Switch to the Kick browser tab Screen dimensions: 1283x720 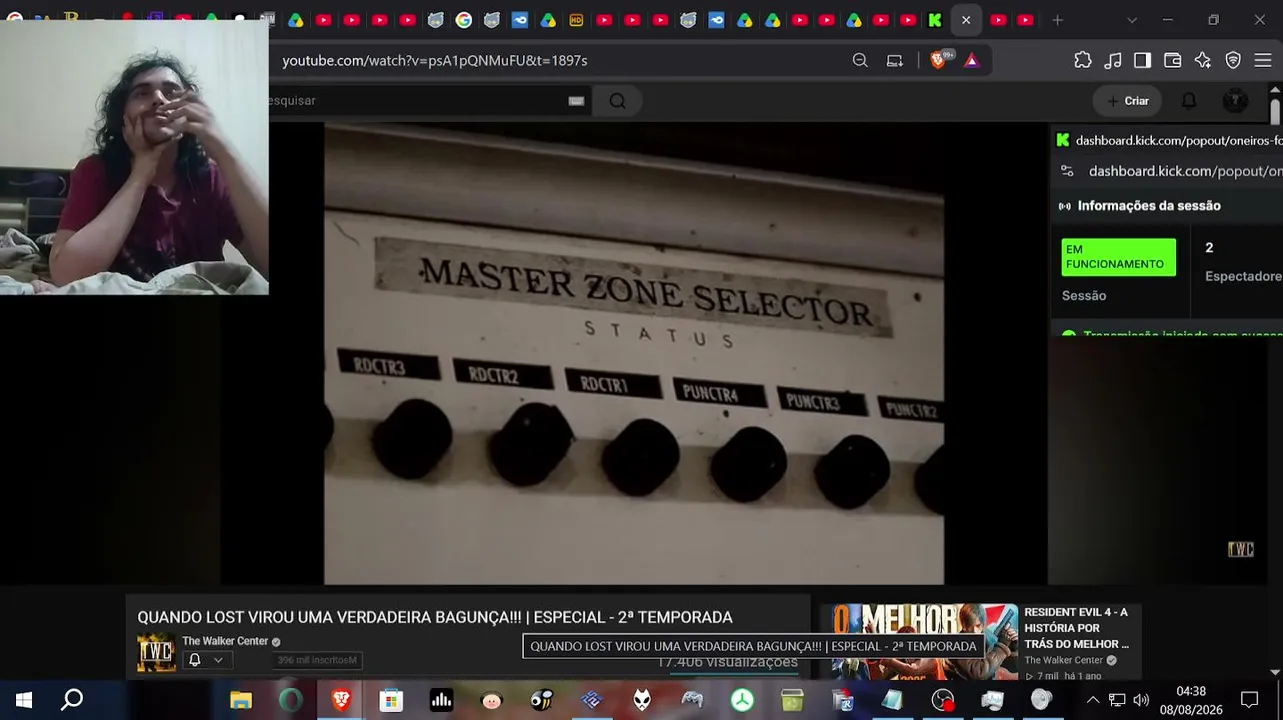(935, 20)
